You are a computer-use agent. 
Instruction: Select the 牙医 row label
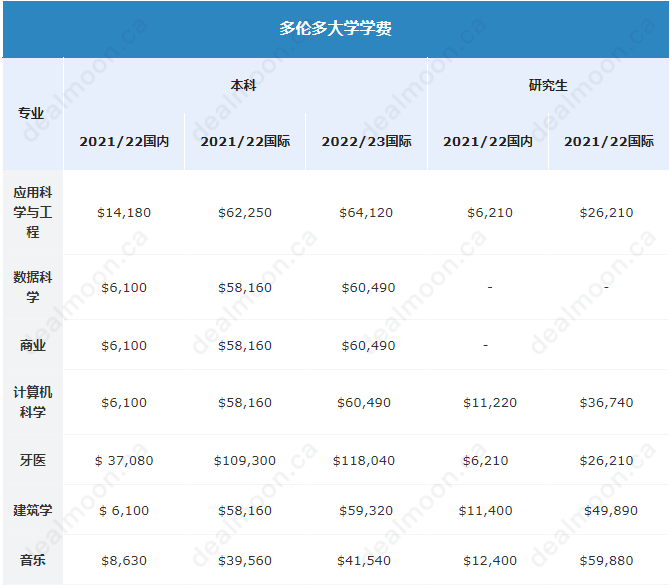click(32, 460)
